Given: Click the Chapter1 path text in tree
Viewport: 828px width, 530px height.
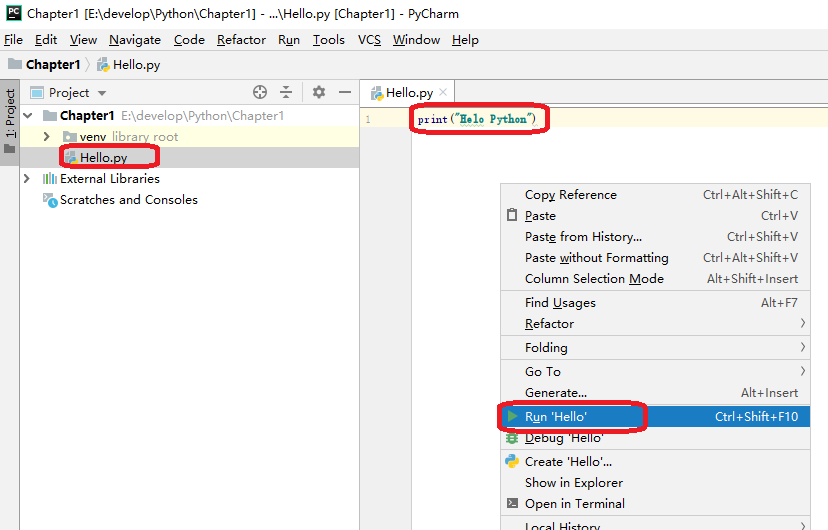Looking at the screenshot, I should click(x=202, y=116).
